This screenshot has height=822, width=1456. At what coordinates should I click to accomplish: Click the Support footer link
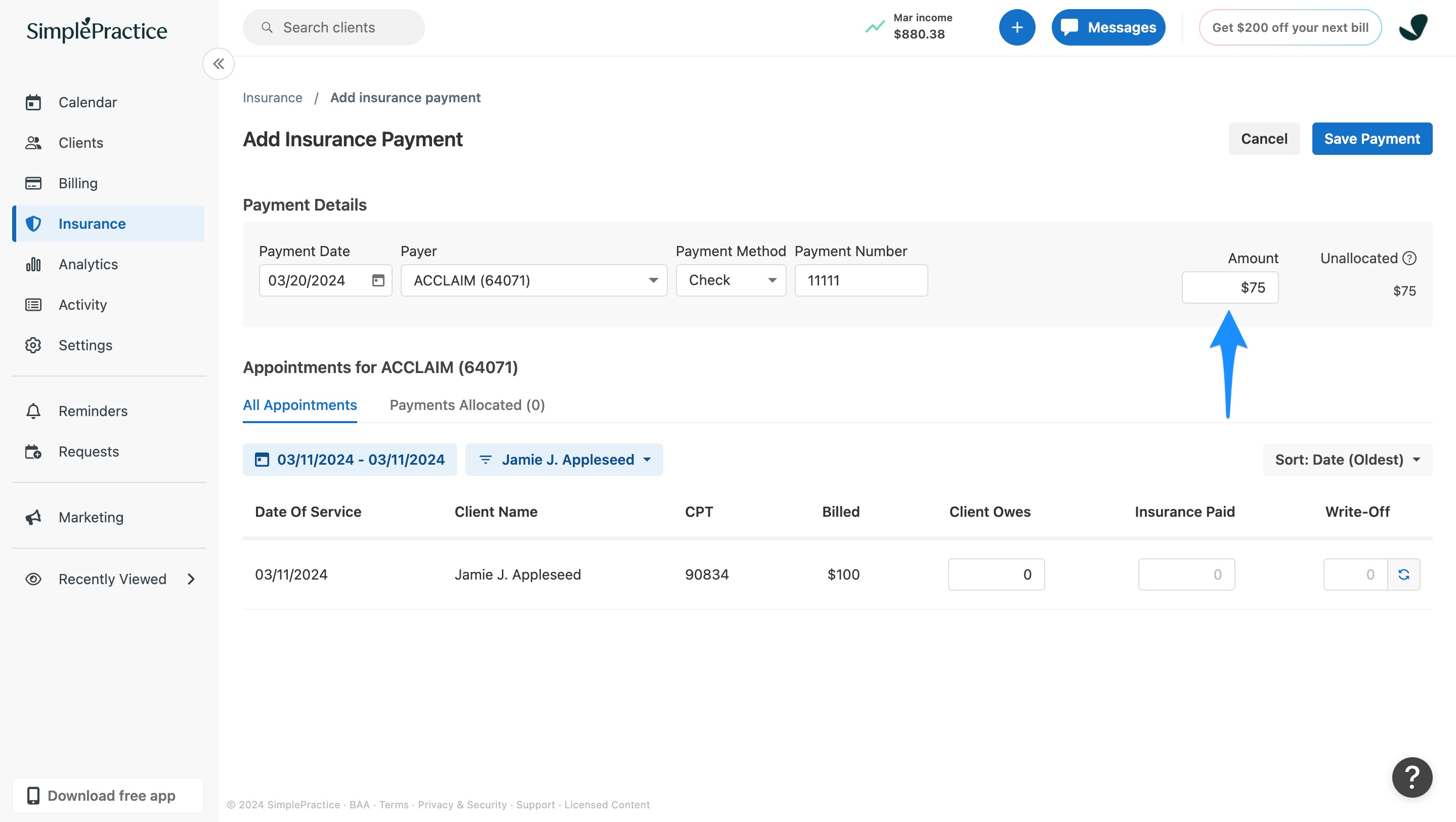(535, 804)
